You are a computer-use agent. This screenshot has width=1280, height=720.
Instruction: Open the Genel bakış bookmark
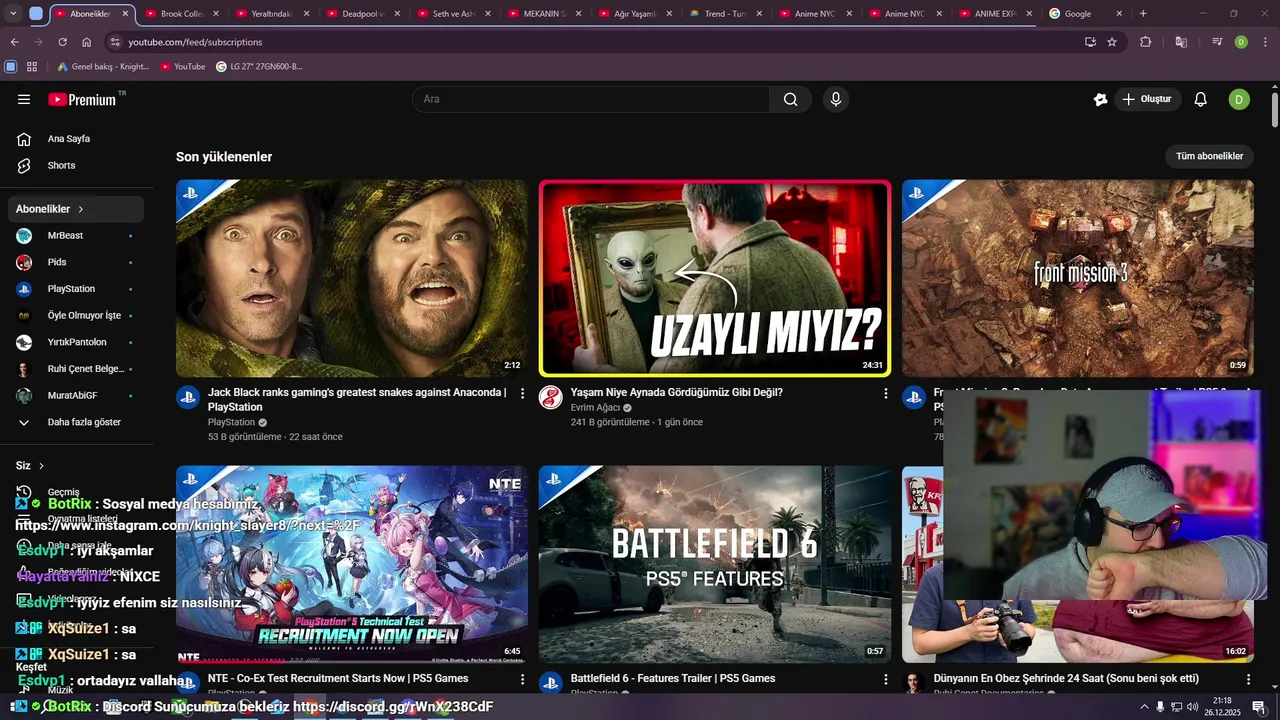click(x=102, y=67)
